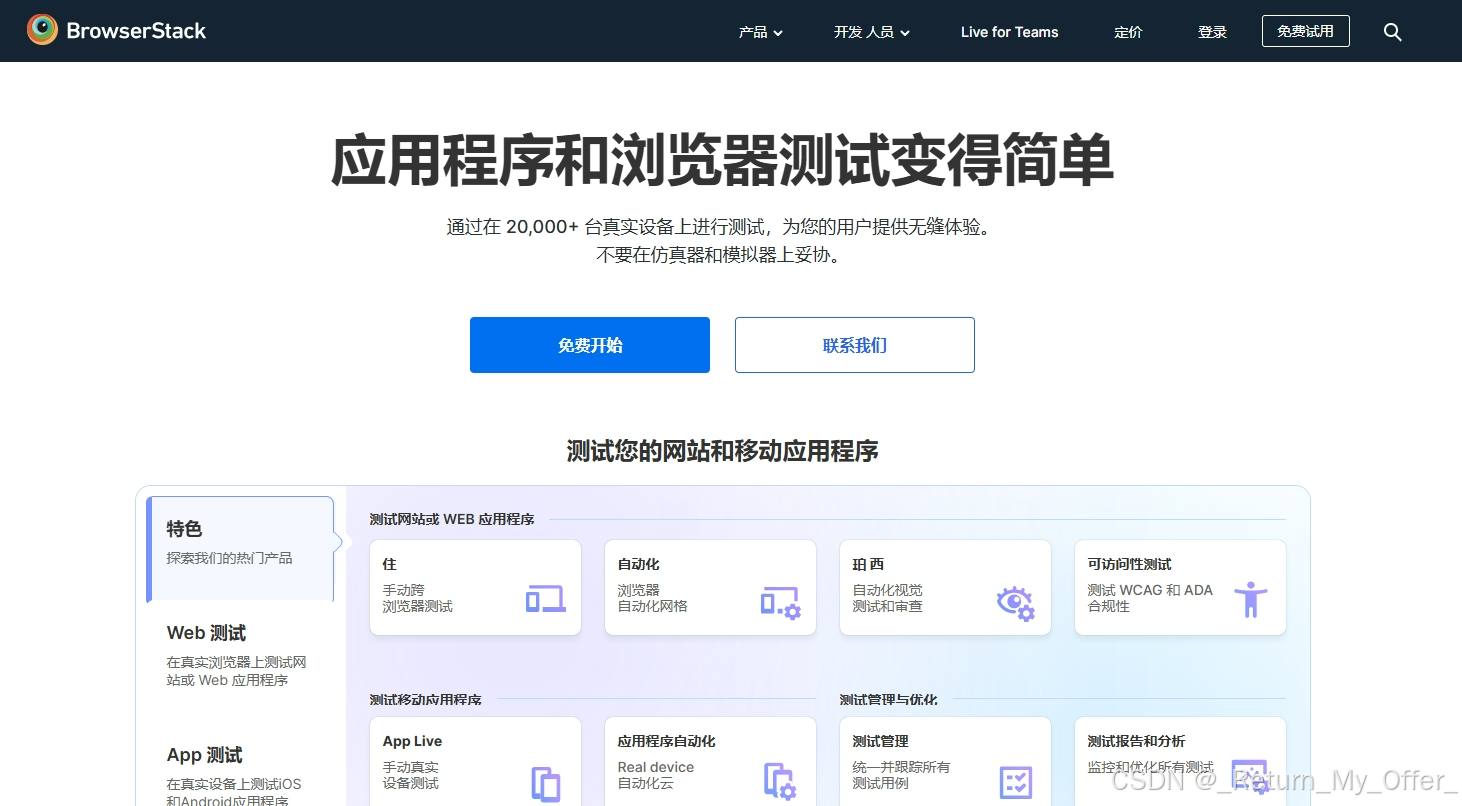Click the 自动化 card's gear devices icon
The image size is (1462, 806).
tap(781, 603)
